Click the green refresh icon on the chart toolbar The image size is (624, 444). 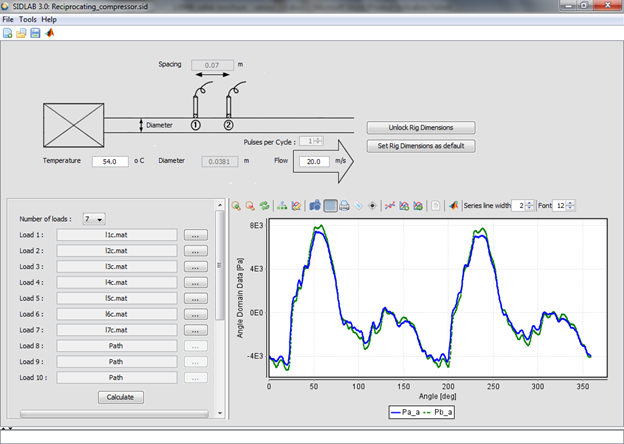pos(265,206)
